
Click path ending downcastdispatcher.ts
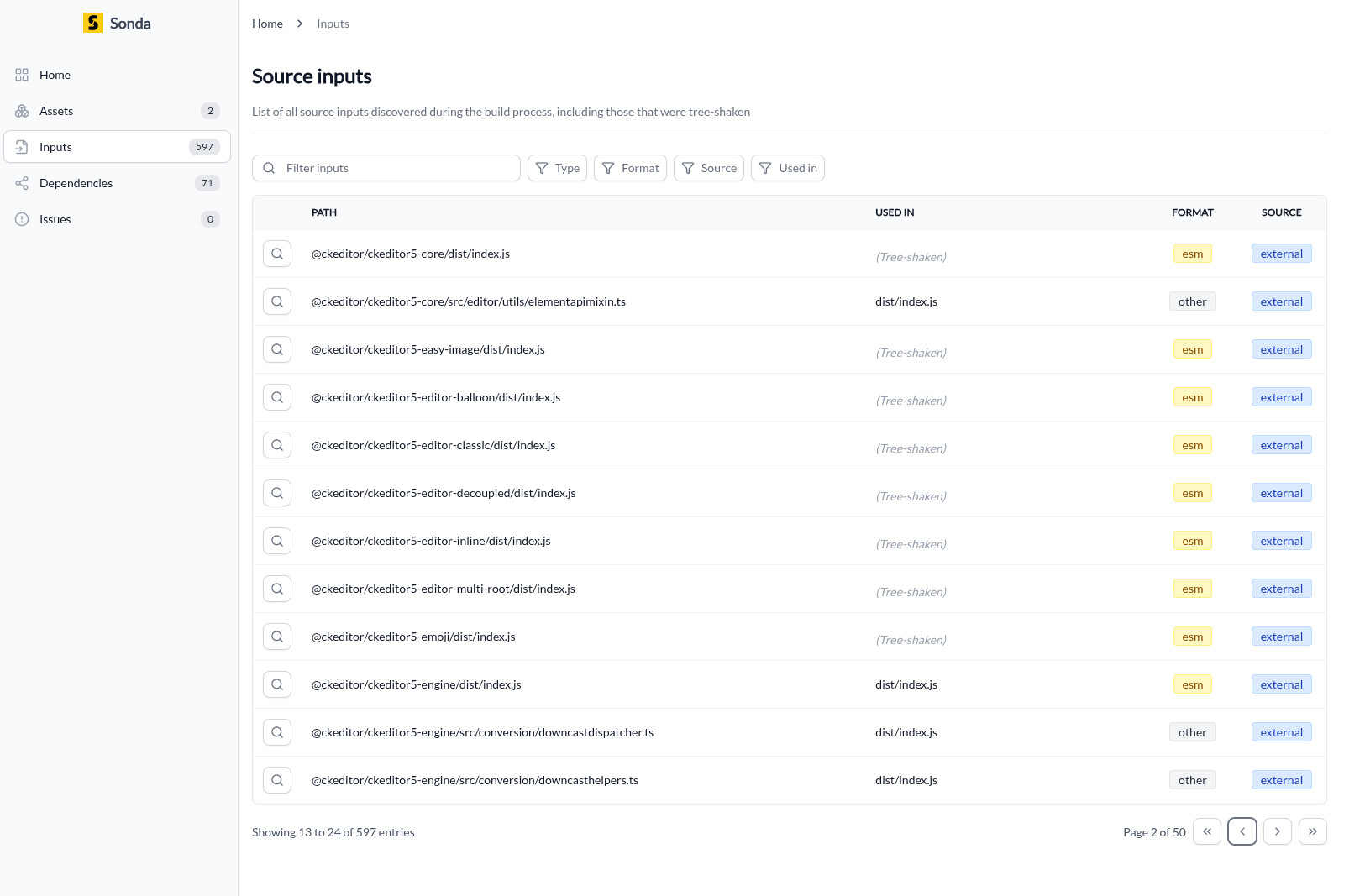pyautogui.click(x=483, y=732)
